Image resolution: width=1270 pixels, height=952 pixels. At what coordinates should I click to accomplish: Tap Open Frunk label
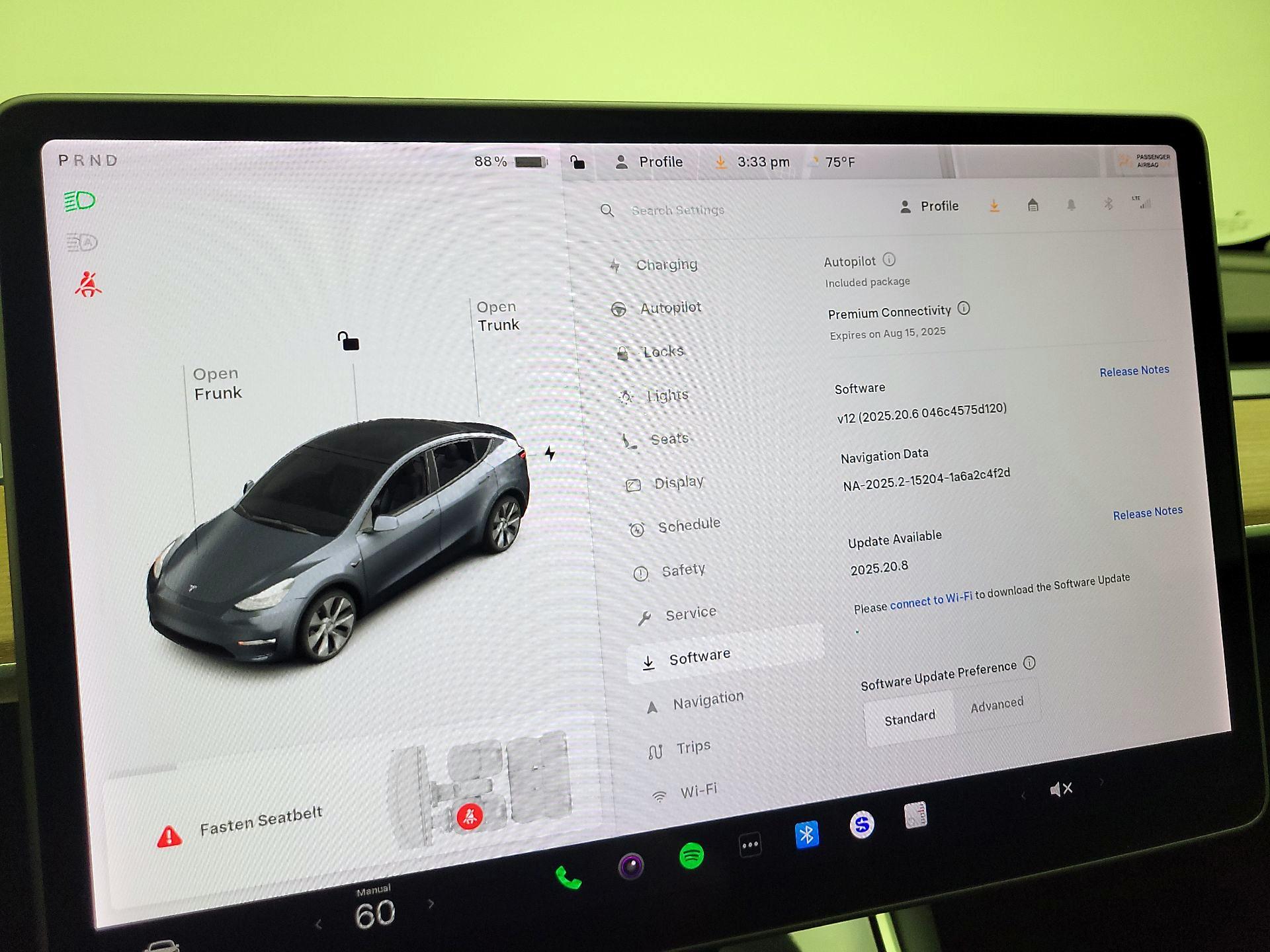coord(217,383)
